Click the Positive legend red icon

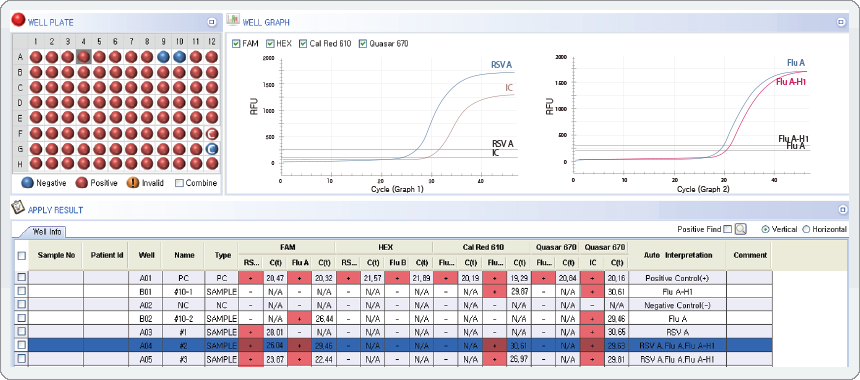[82, 183]
